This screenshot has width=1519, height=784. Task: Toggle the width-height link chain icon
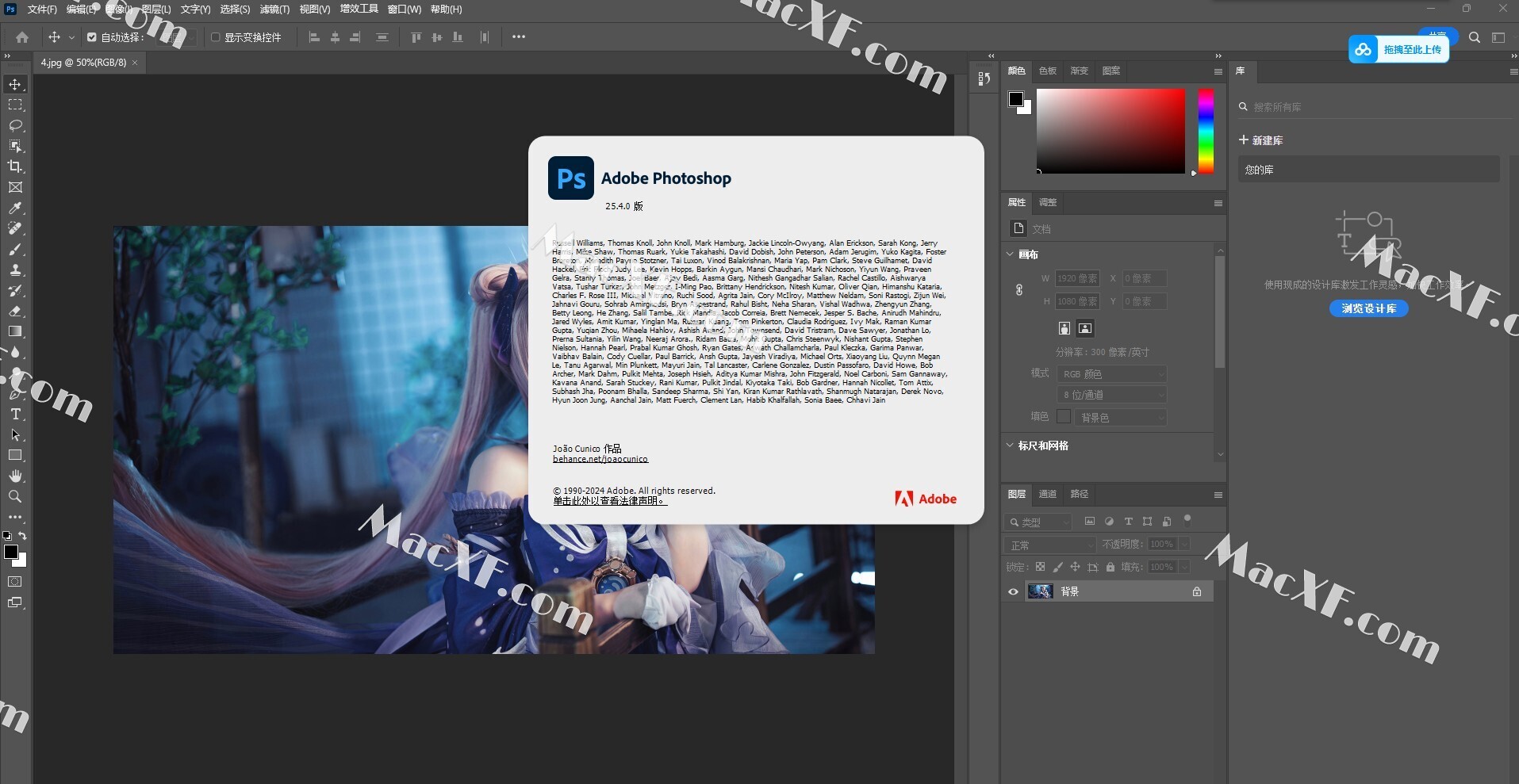1019,290
